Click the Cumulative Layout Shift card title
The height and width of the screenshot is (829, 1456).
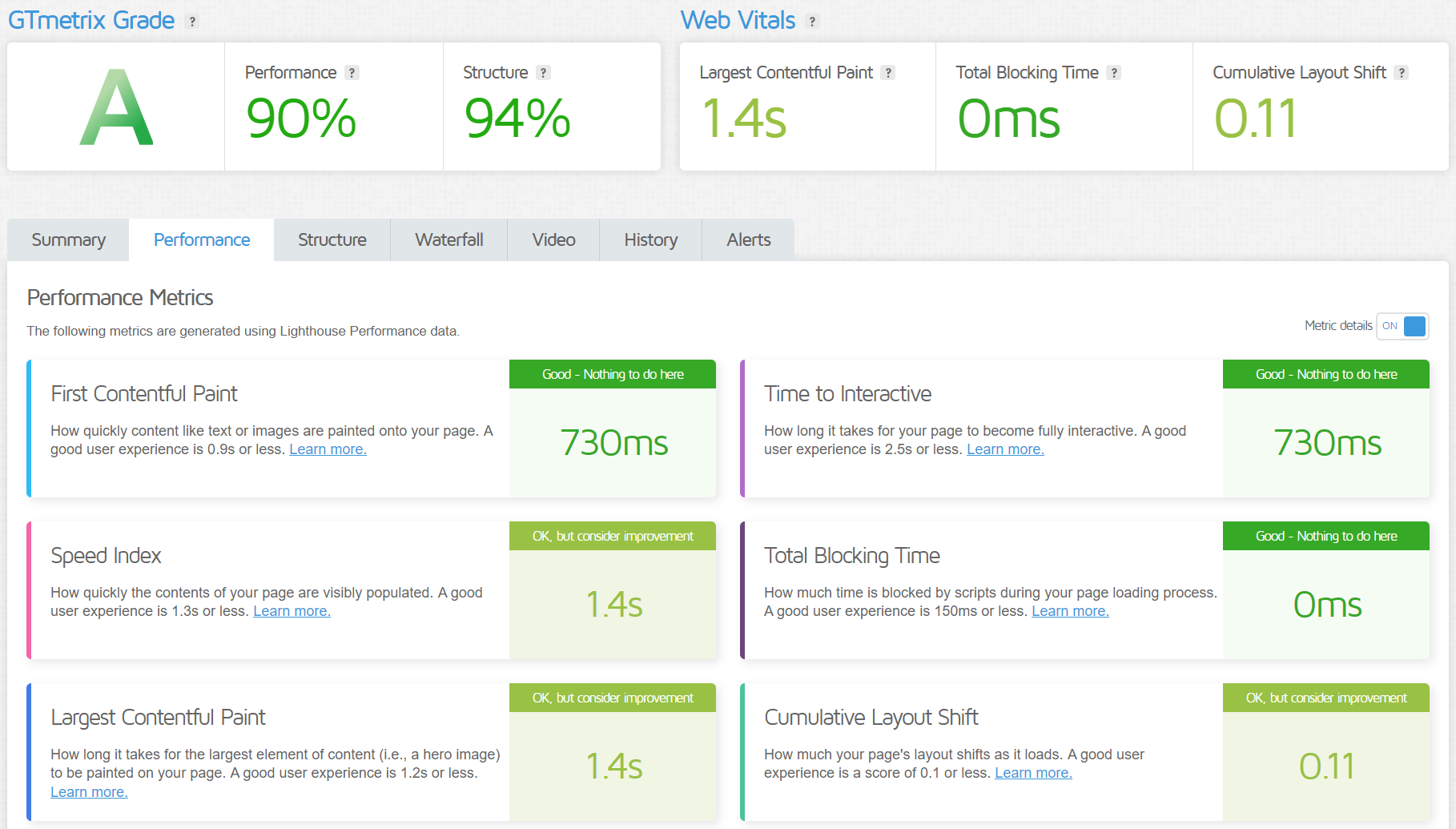(871, 718)
